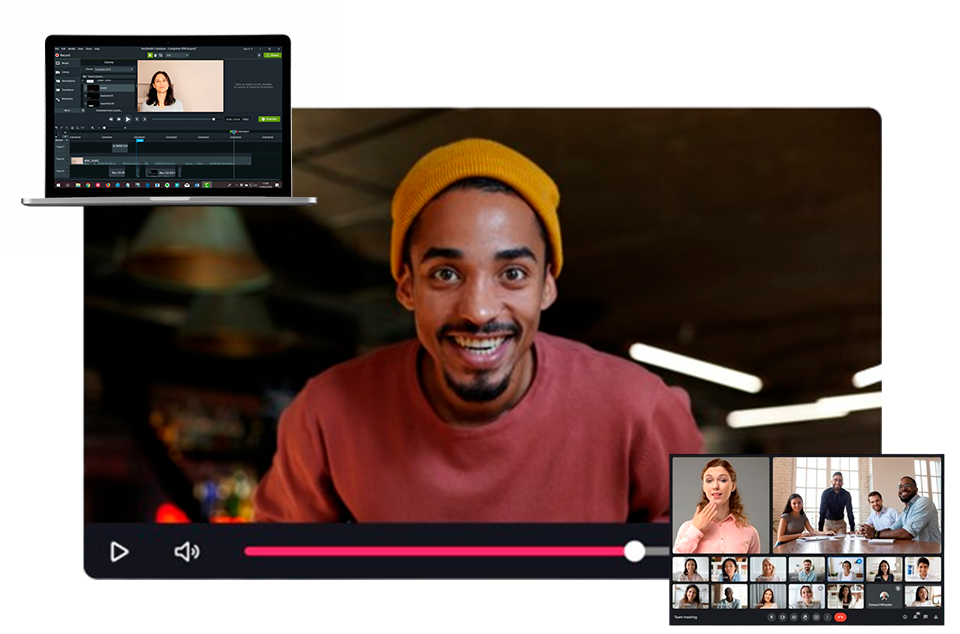Screen dimensions: 960x634
Task: Click the green Properties button in Camtasia
Action: tap(269, 119)
